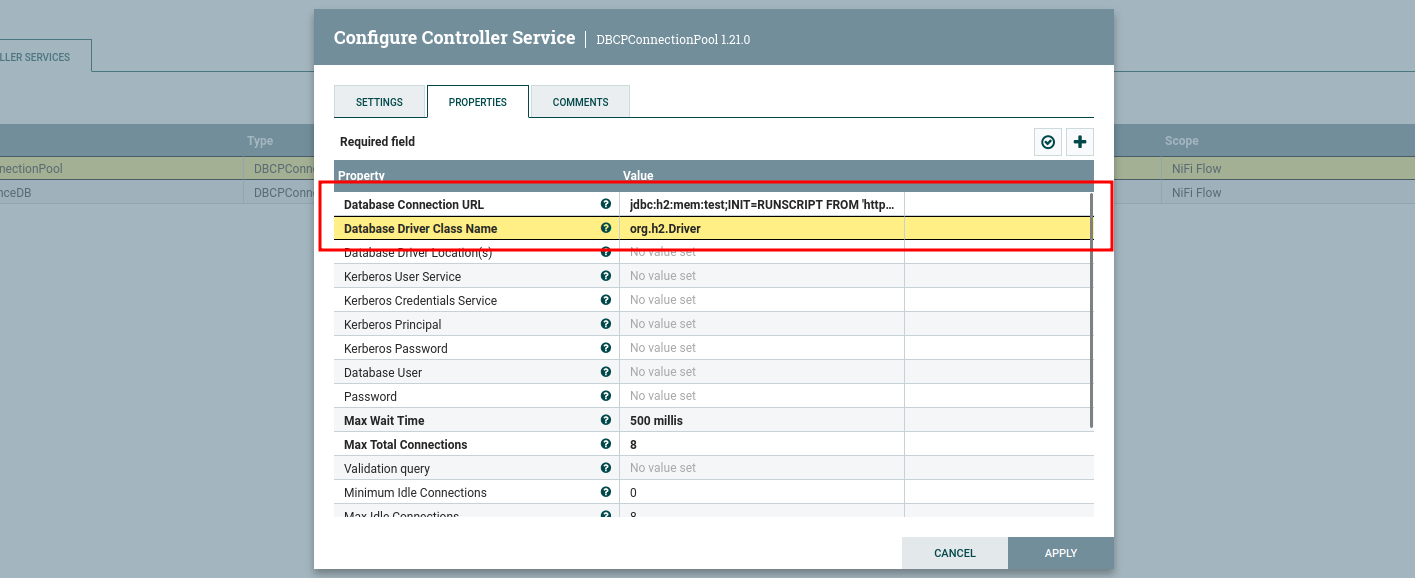Add a new property with plus icon
The height and width of the screenshot is (578, 1415).
[x=1080, y=142]
